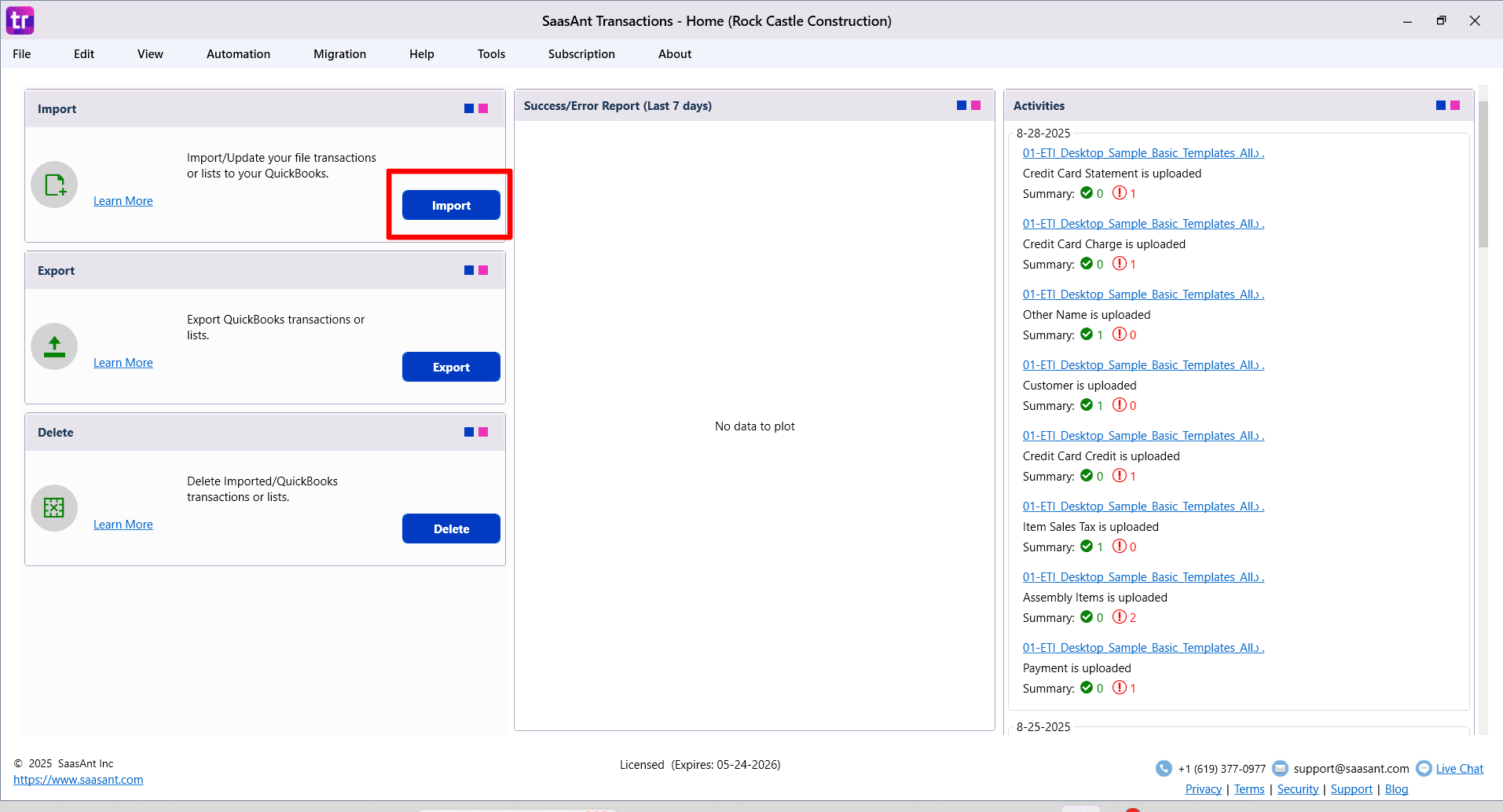Click the Delete grid icon
Screen dimensions: 1503x812
pyautogui.click(x=54, y=508)
